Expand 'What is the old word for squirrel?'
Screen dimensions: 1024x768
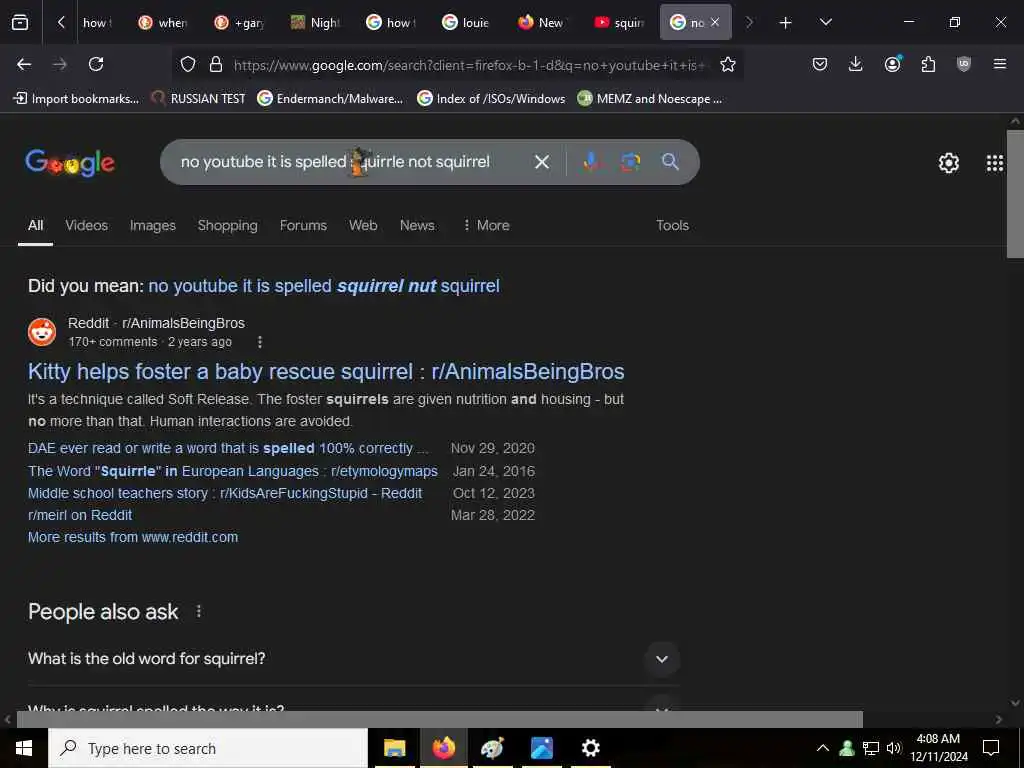353,658
